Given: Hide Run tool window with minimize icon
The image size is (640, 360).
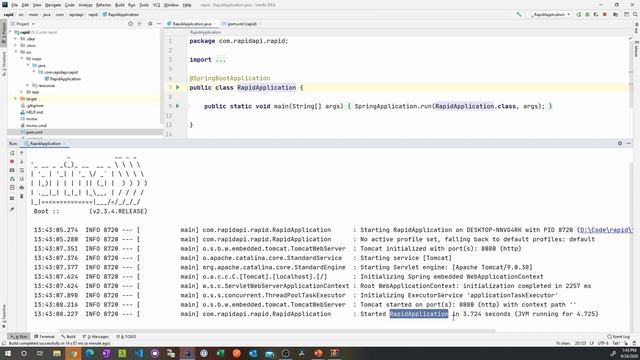Looking at the screenshot, I should point(629,143).
